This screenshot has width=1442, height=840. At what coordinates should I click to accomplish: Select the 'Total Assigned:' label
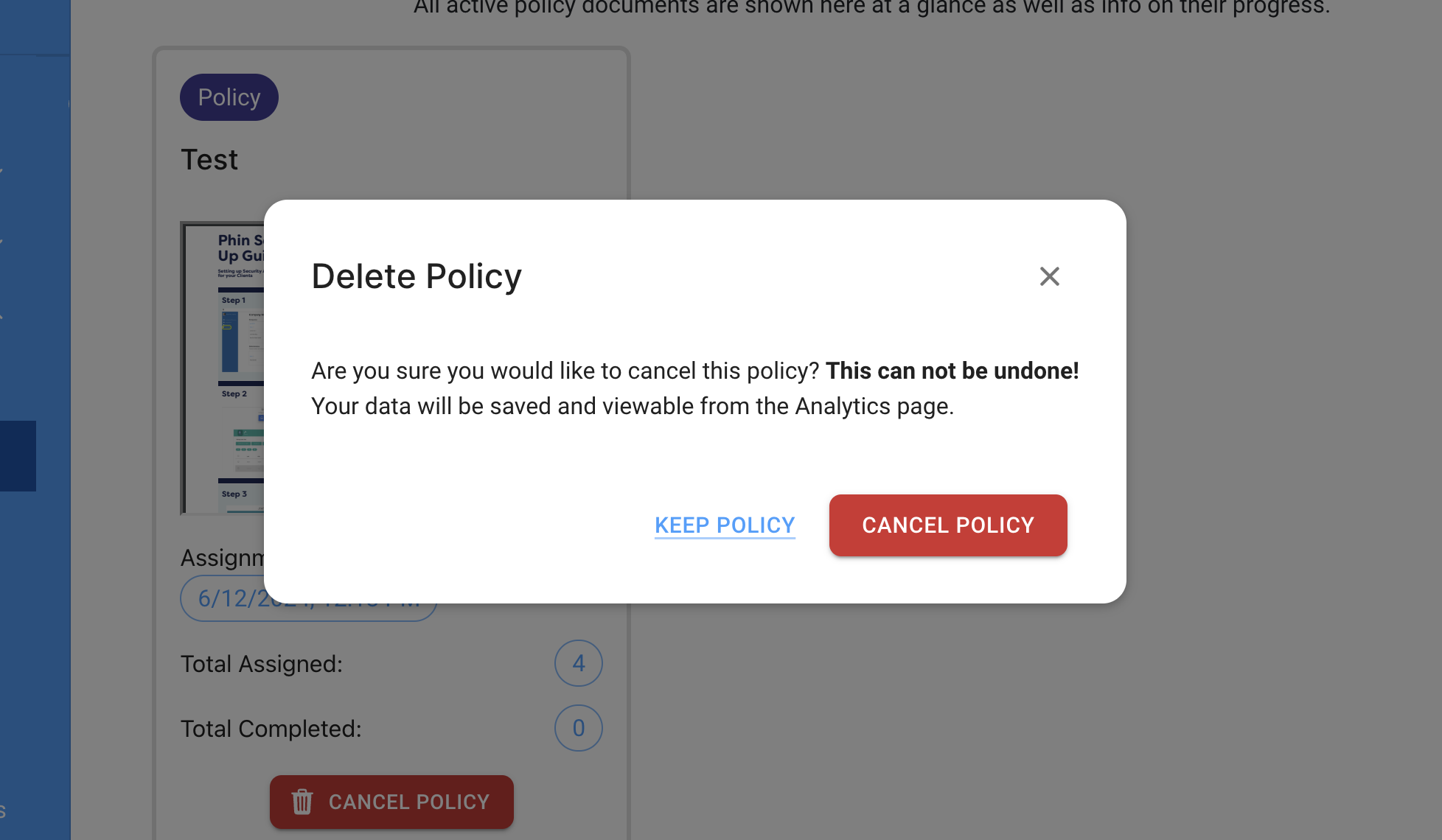[x=262, y=664]
